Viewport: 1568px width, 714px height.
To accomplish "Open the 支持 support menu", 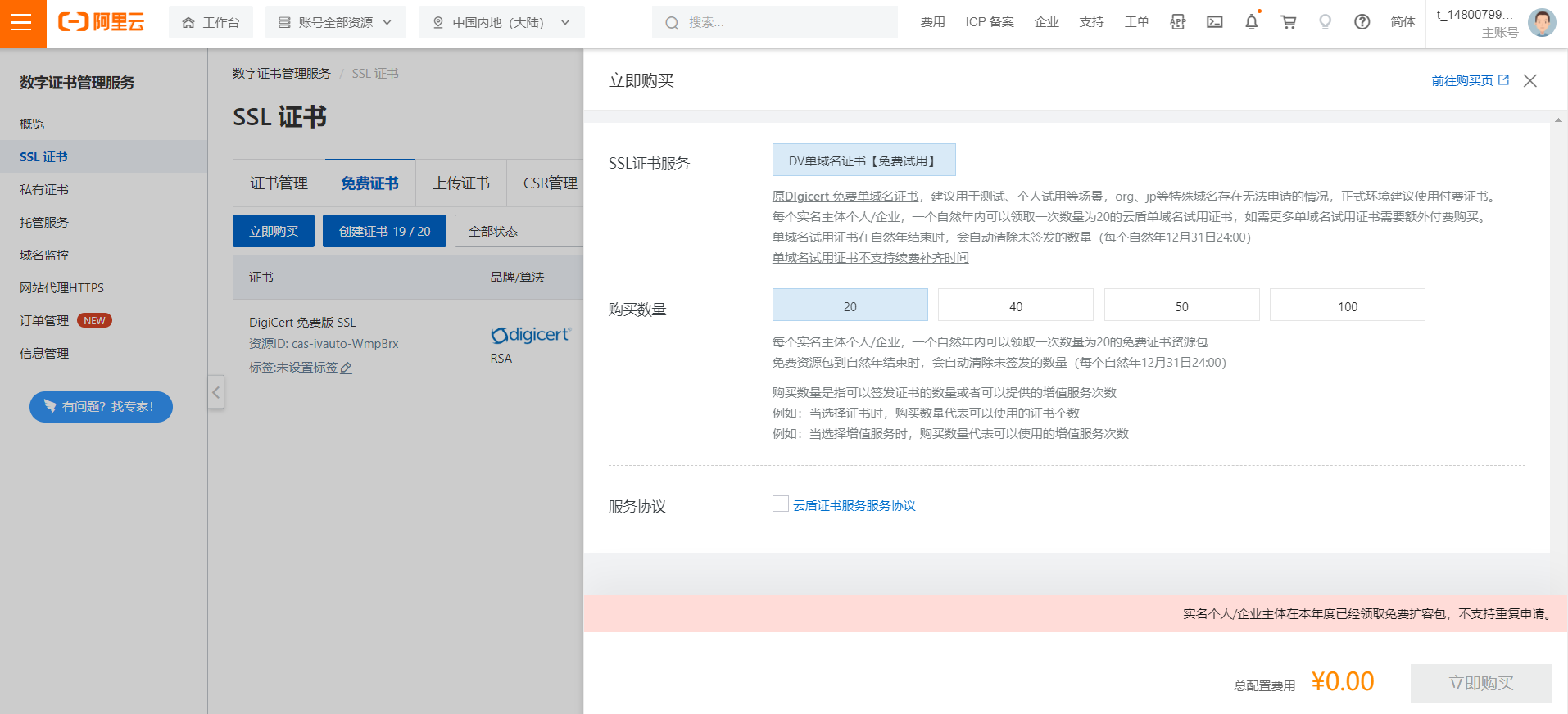I will pyautogui.click(x=1091, y=22).
